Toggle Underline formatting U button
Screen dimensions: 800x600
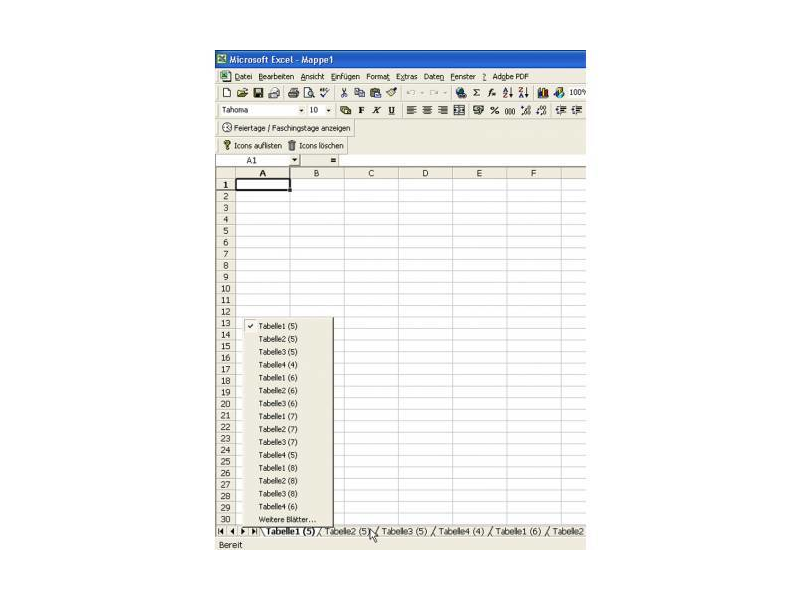tap(391, 110)
